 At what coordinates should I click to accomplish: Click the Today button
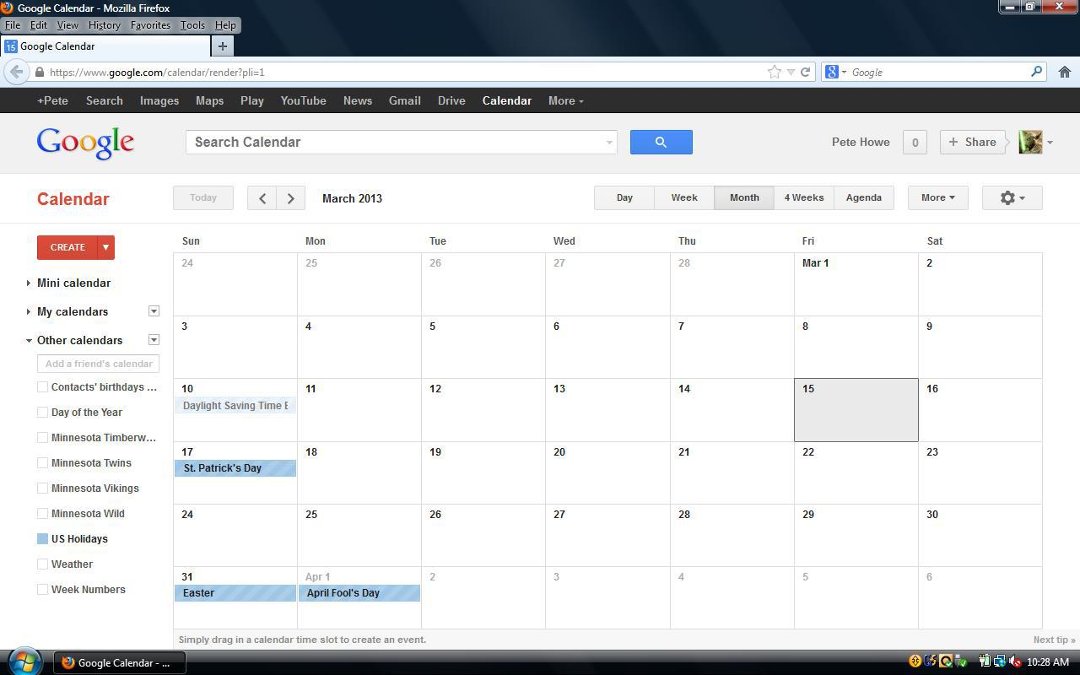203,198
